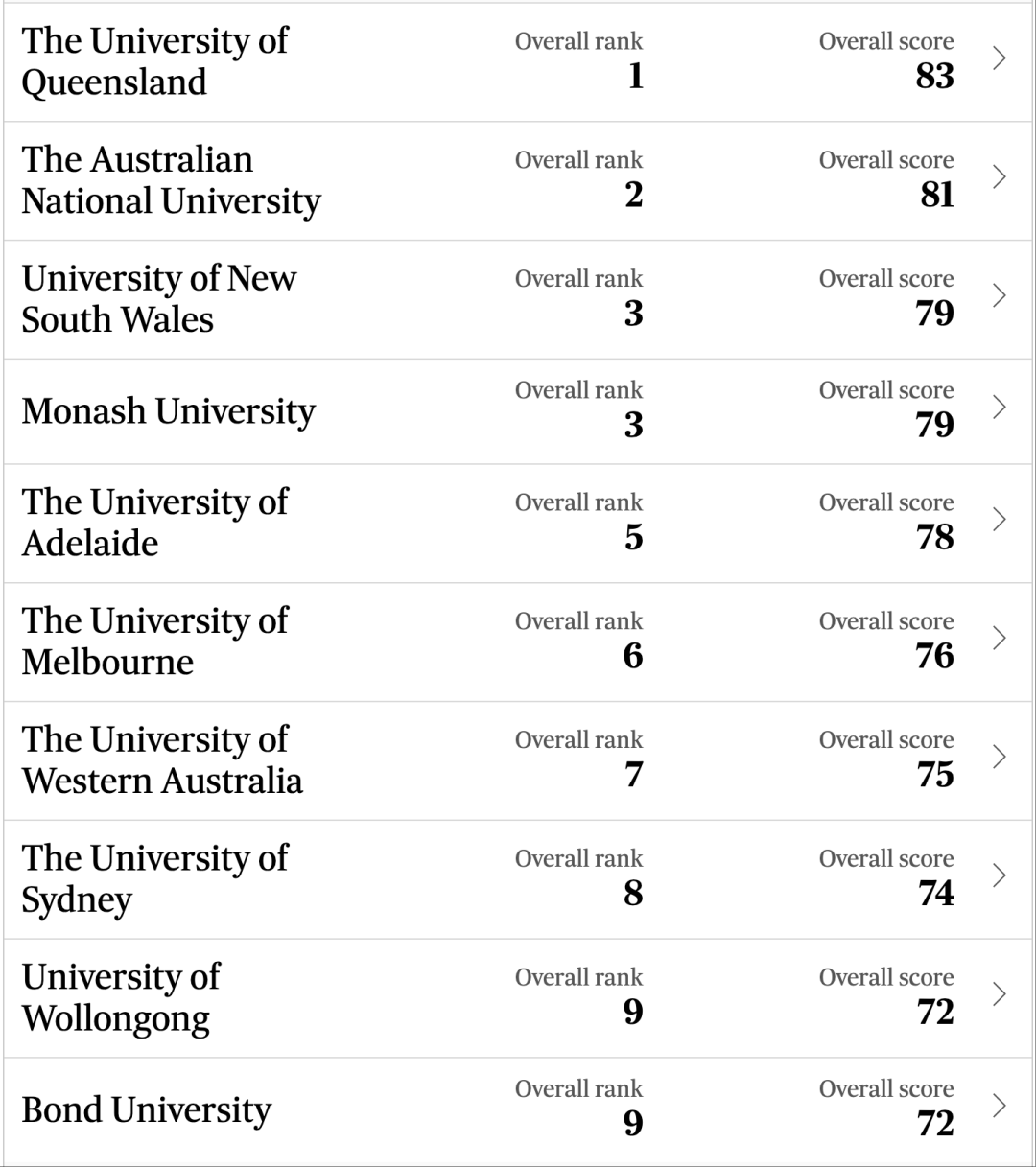Image resolution: width=1036 pixels, height=1167 pixels.
Task: Click the Monash University name
Action: 169,411
